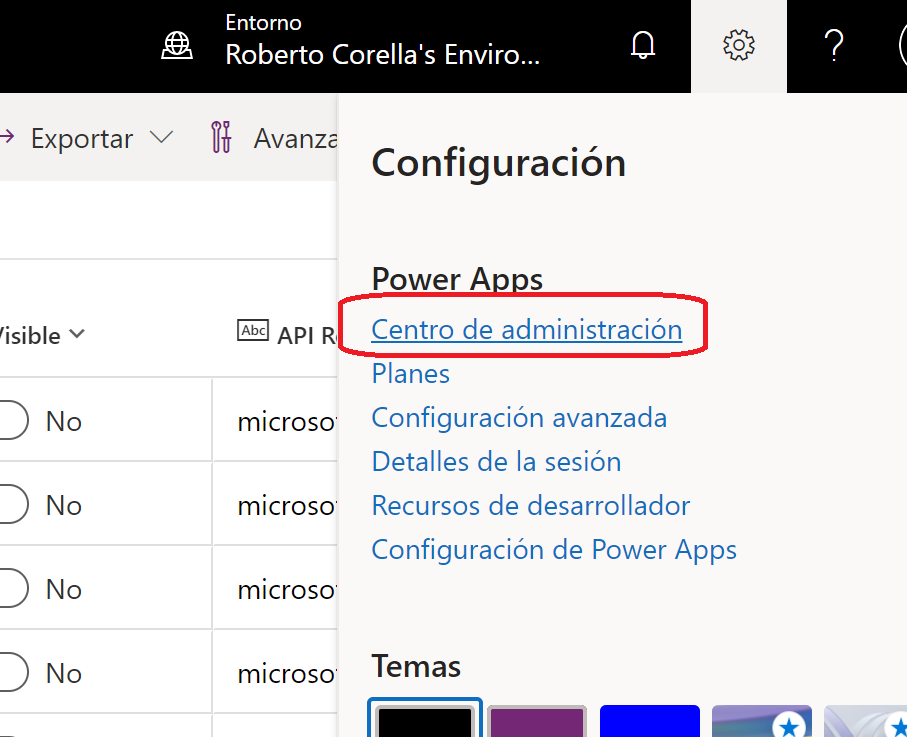Expand the Exportar dropdown chevron
The height and width of the screenshot is (737, 907).
click(x=161, y=137)
